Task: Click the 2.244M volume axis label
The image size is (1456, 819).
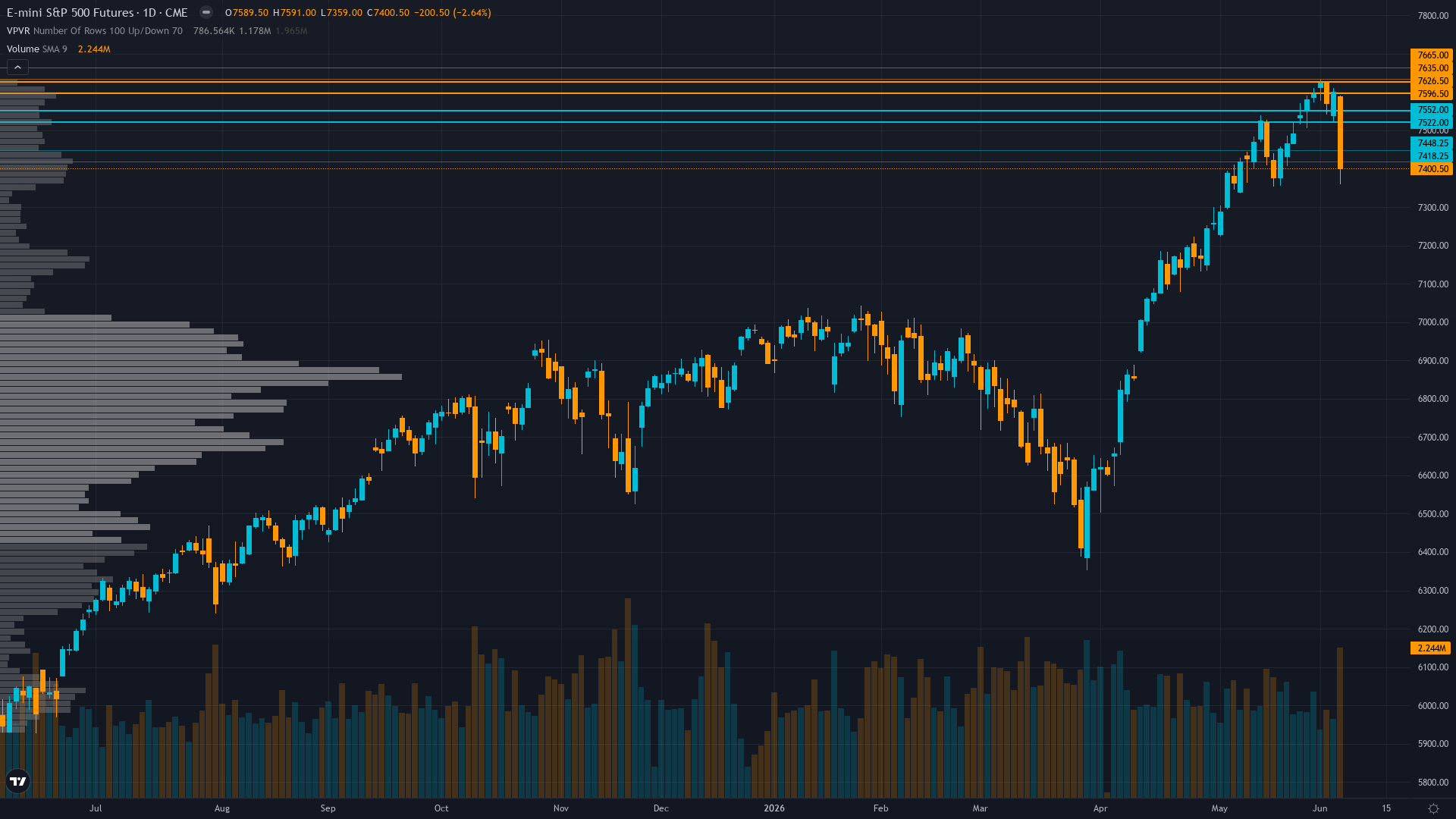Action: click(1431, 648)
